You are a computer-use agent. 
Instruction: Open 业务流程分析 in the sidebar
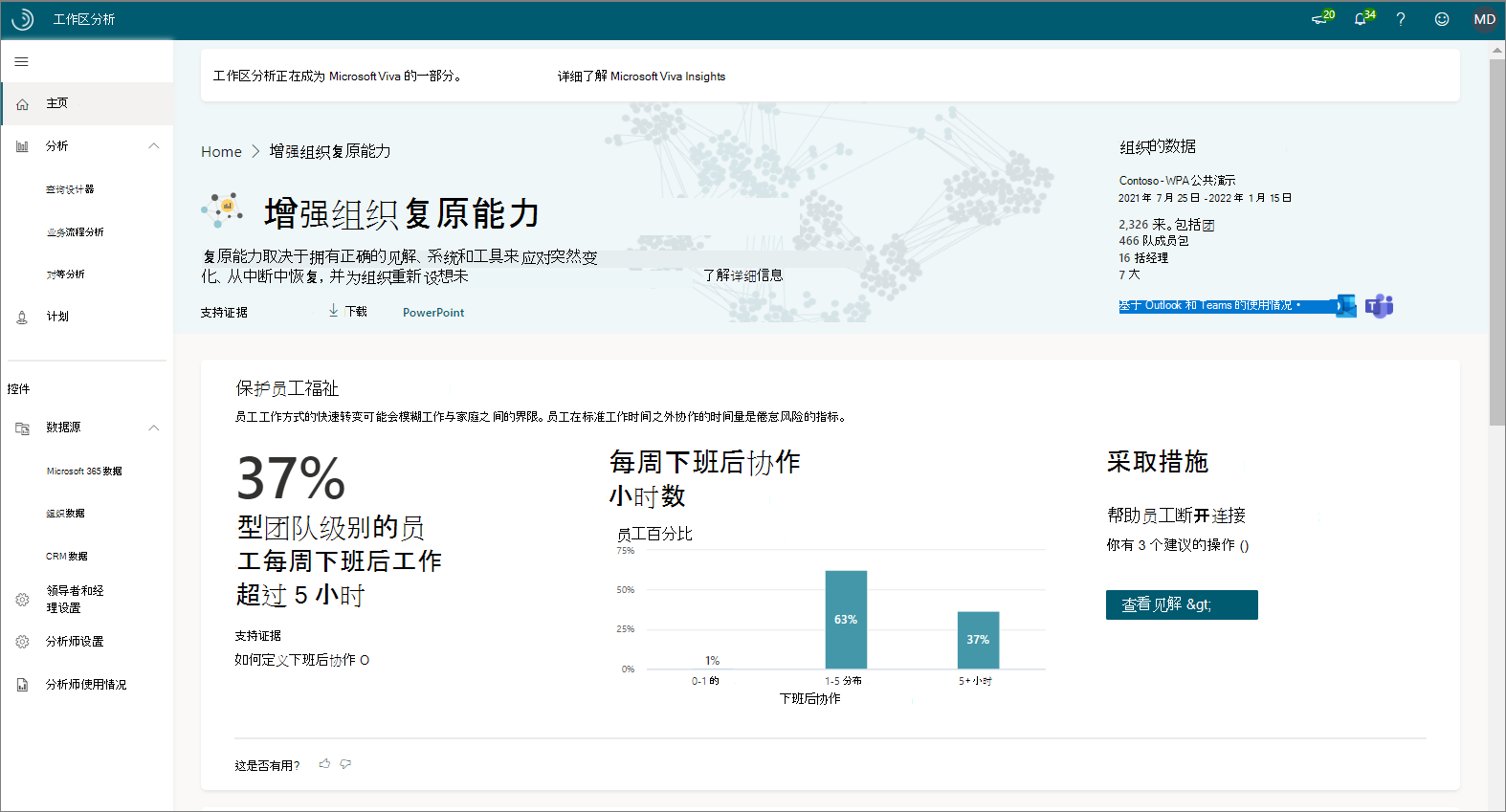click(76, 232)
